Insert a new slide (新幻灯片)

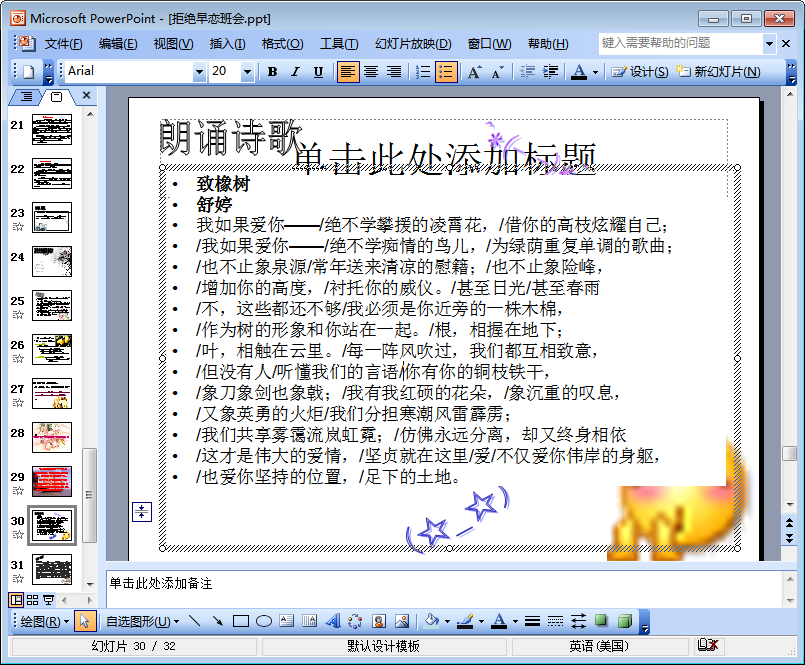point(718,72)
